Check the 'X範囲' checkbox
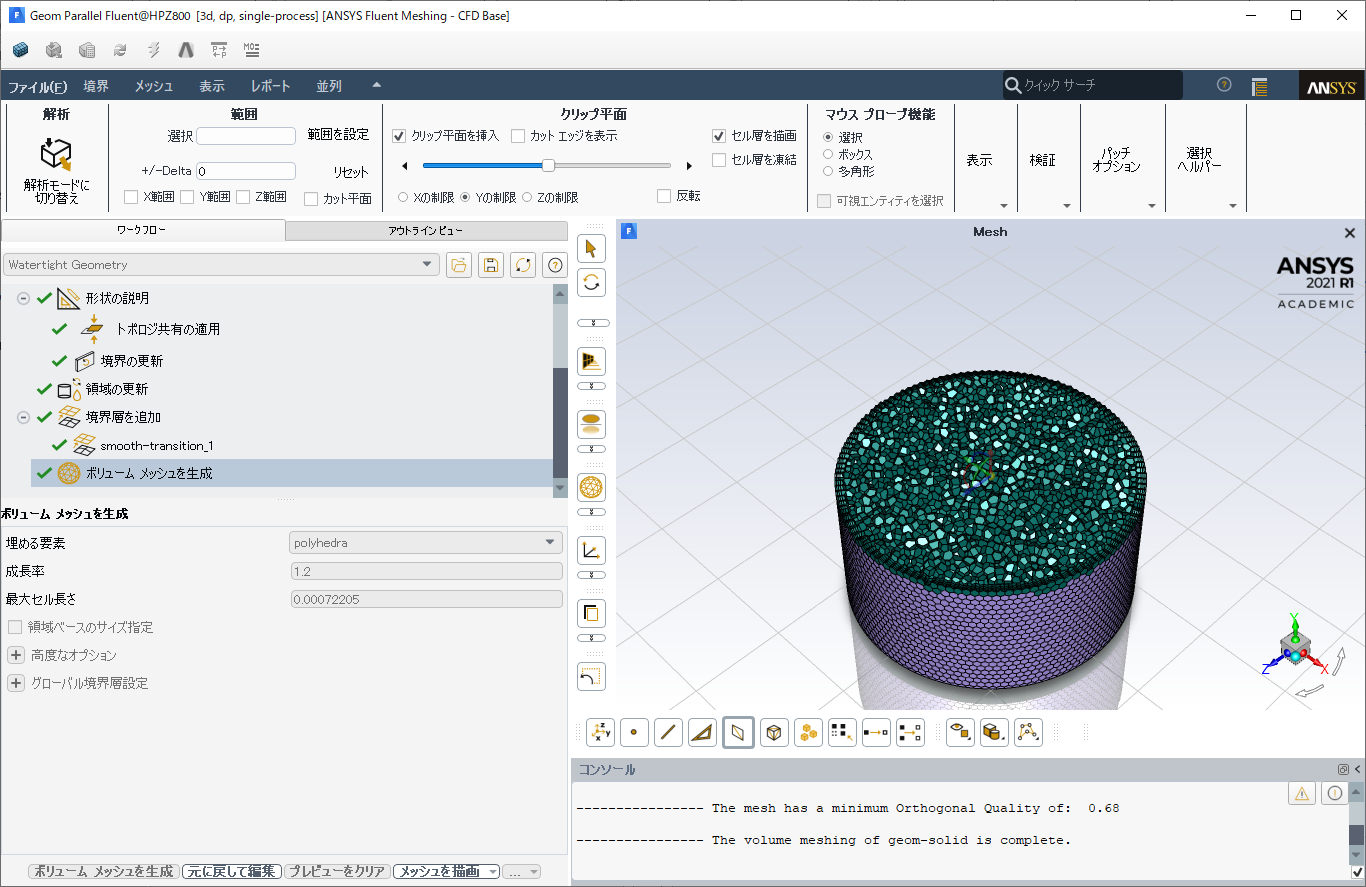Image resolution: width=1366 pixels, height=887 pixels. (x=131, y=197)
